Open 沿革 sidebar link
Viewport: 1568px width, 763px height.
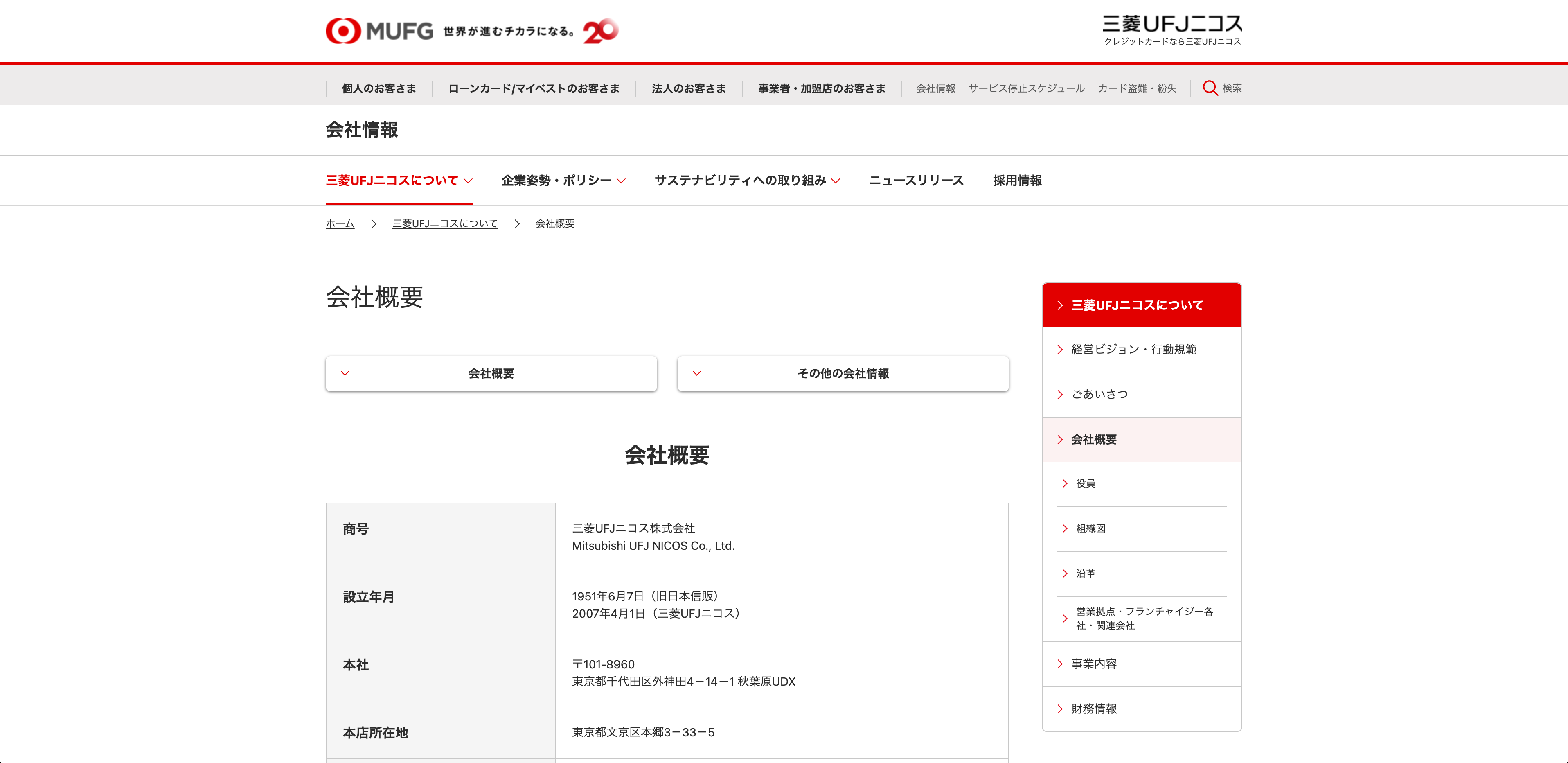point(1085,573)
